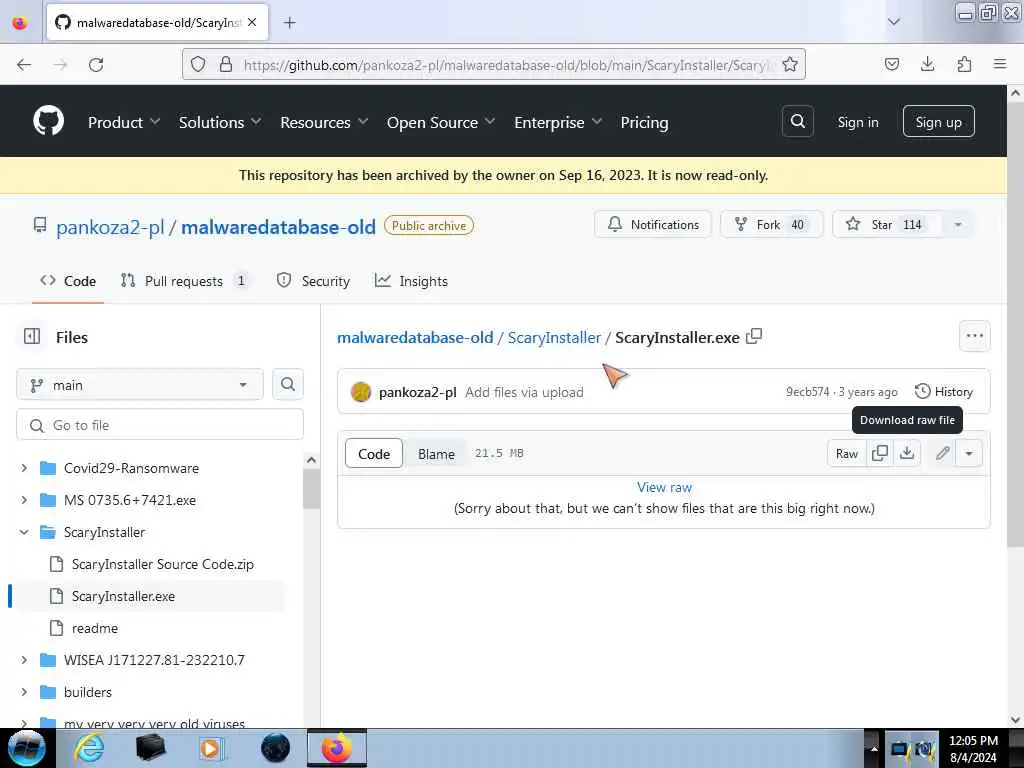Open Notifications button

pos(652,225)
